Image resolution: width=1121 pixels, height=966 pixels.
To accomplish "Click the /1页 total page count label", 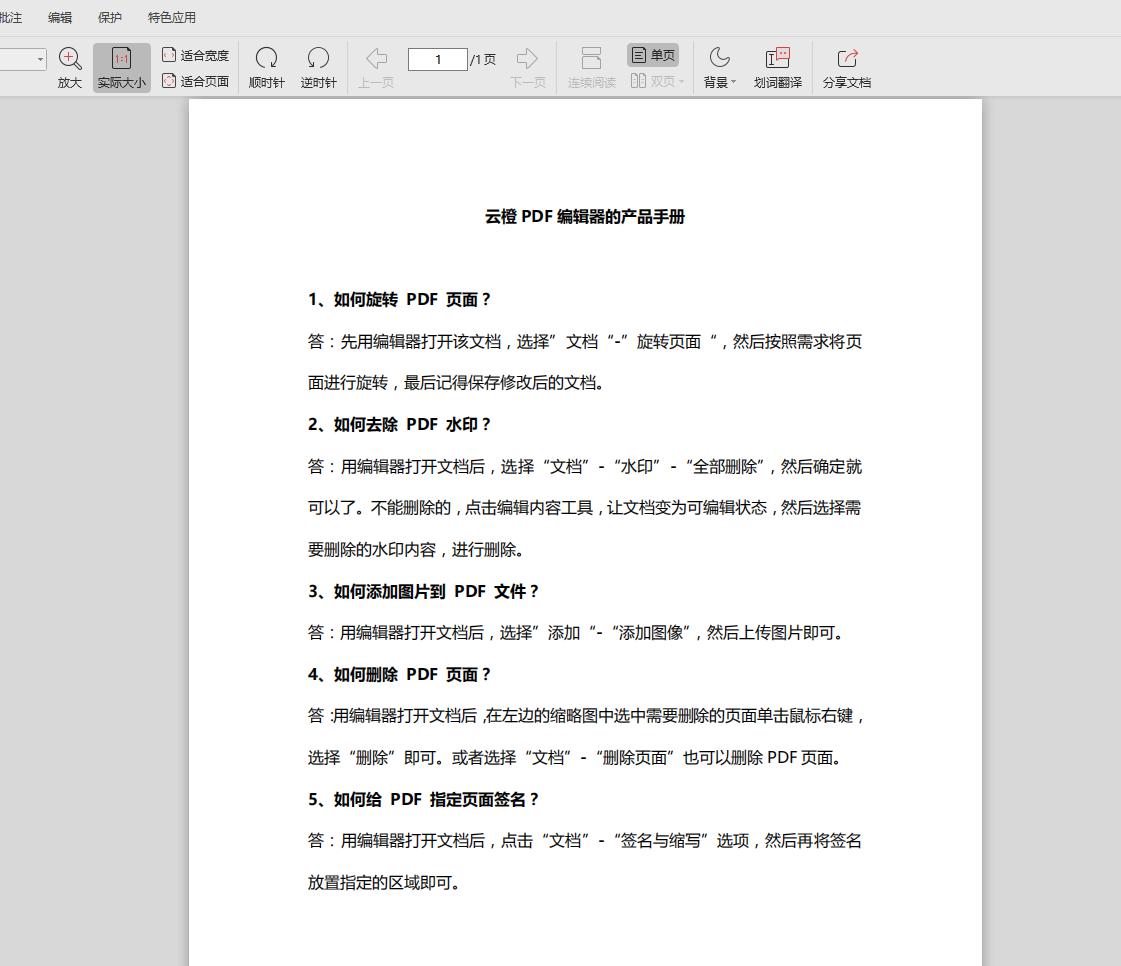I will (483, 59).
